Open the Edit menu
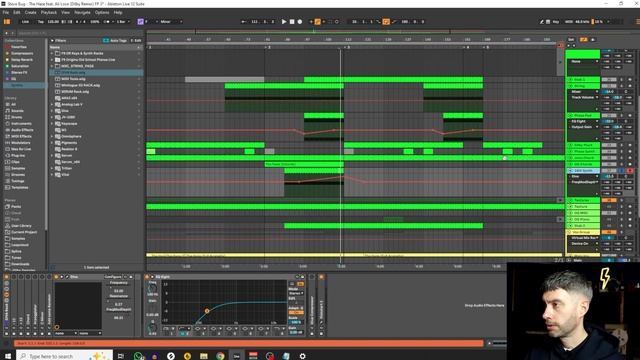The image size is (640, 360). pos(17,13)
